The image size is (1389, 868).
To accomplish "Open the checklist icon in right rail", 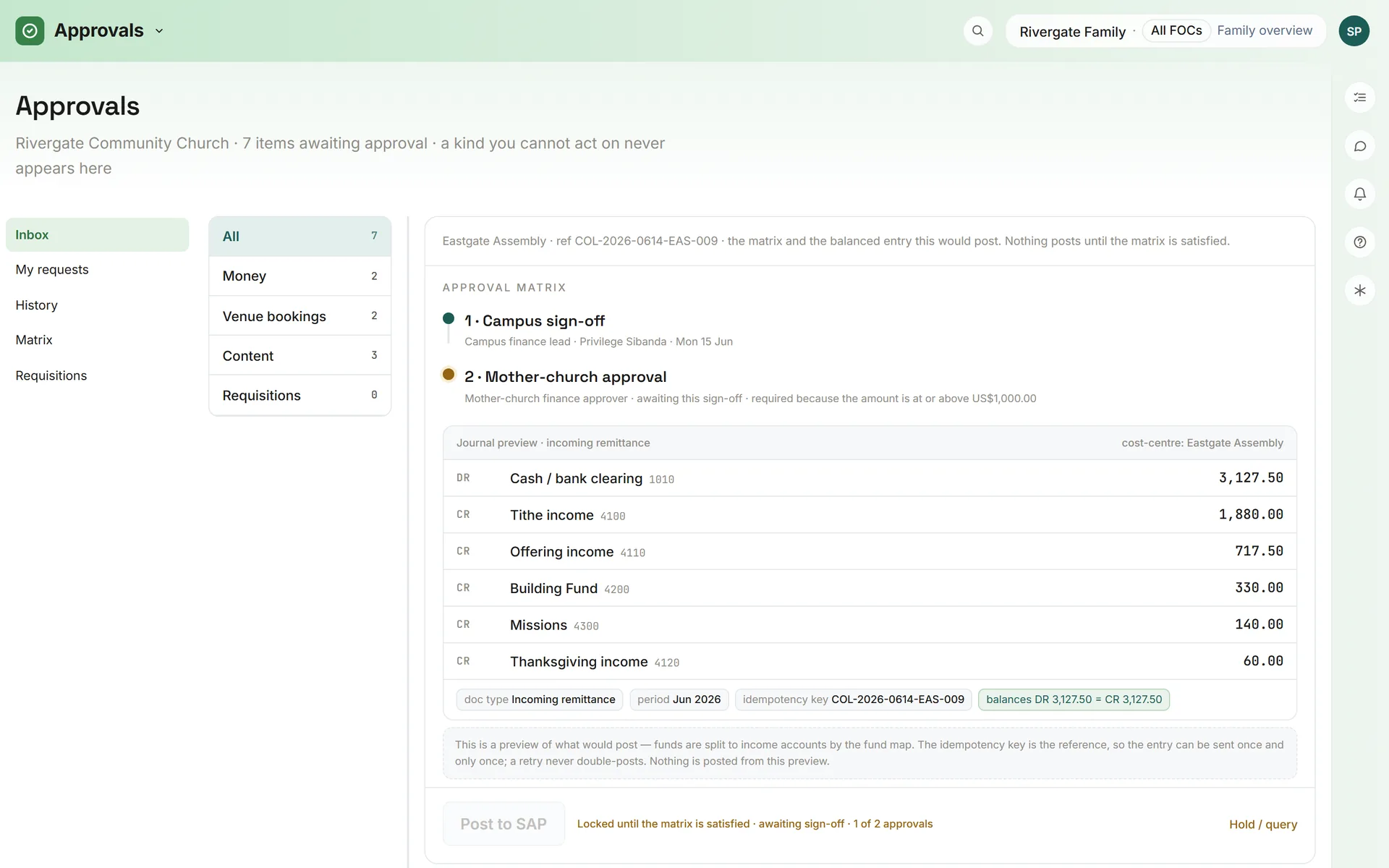I will pyautogui.click(x=1359, y=98).
